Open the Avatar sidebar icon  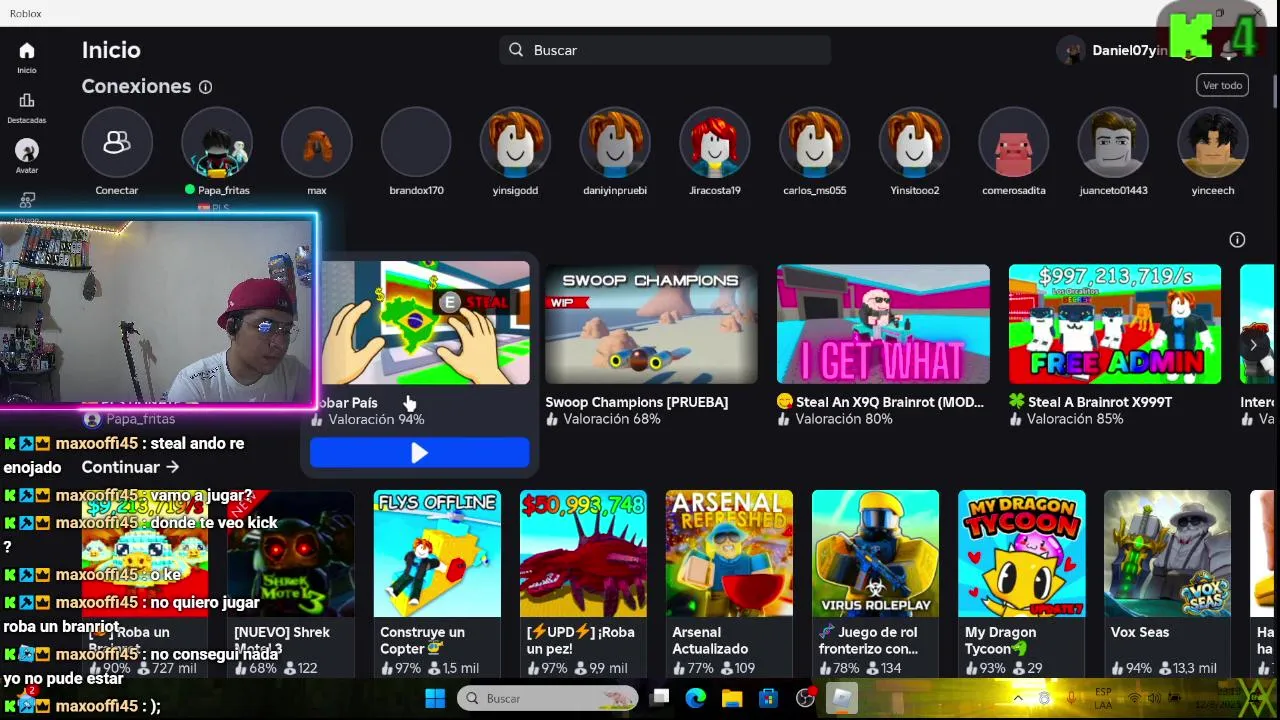pyautogui.click(x=27, y=151)
